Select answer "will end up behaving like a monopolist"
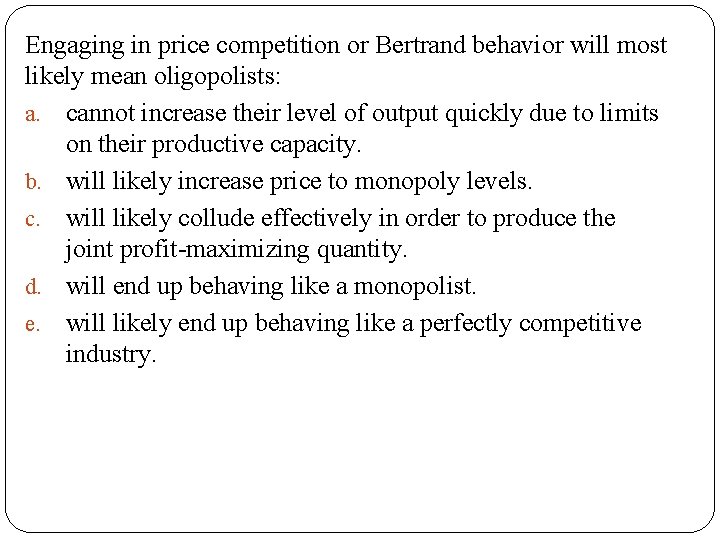720x540 pixels. [x=271, y=287]
